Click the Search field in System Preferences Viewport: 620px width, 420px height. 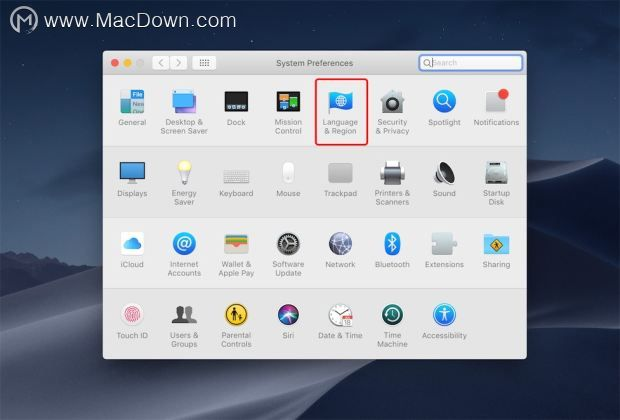(471, 63)
